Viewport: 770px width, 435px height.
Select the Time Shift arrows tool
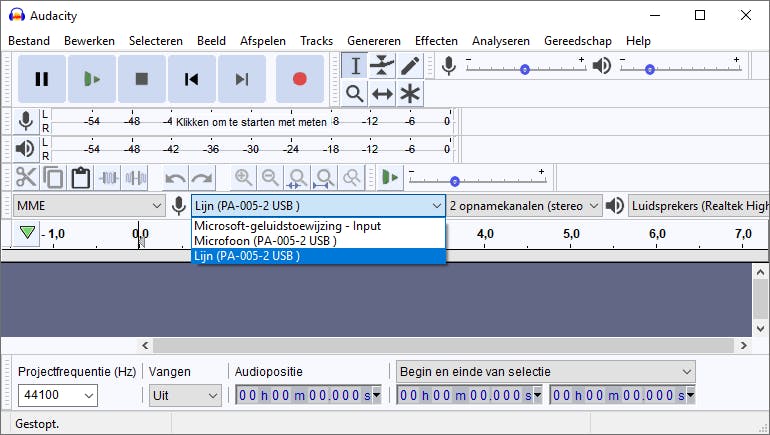[x=382, y=93]
